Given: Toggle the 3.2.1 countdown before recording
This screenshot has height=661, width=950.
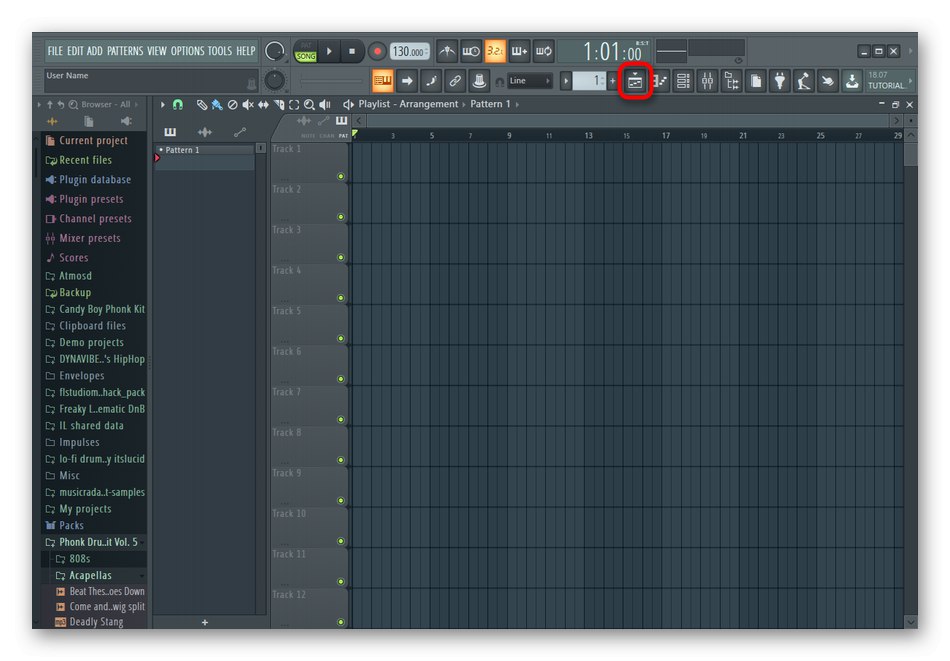Looking at the screenshot, I should [495, 51].
